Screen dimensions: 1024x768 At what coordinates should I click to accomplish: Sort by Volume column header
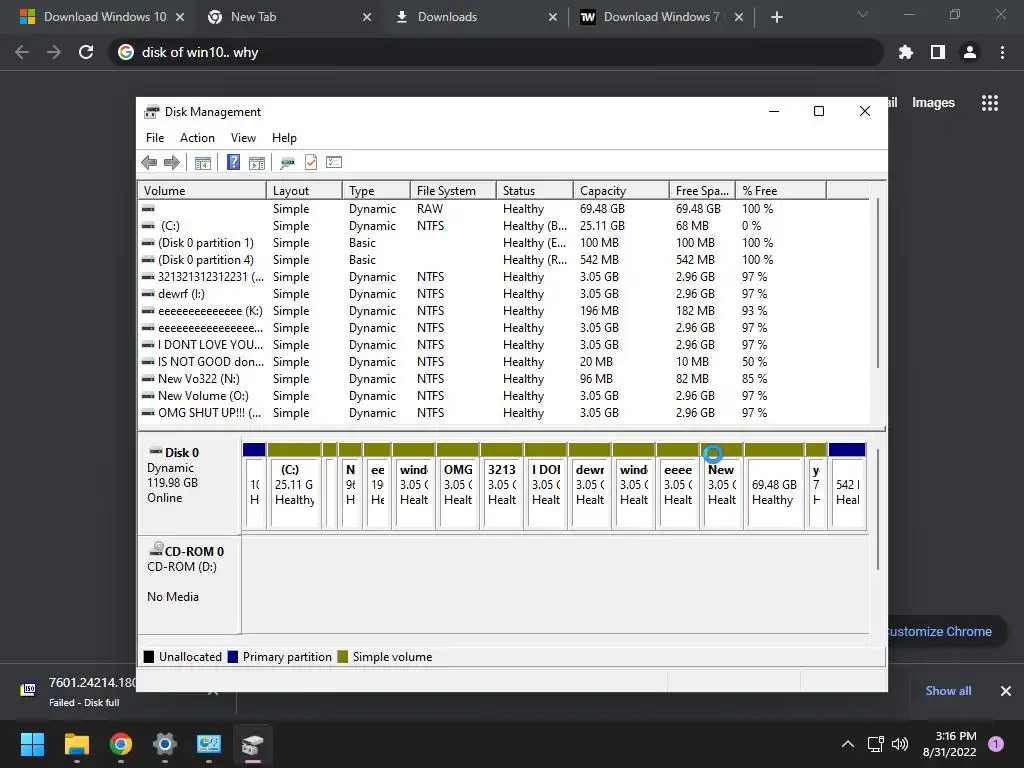202,191
